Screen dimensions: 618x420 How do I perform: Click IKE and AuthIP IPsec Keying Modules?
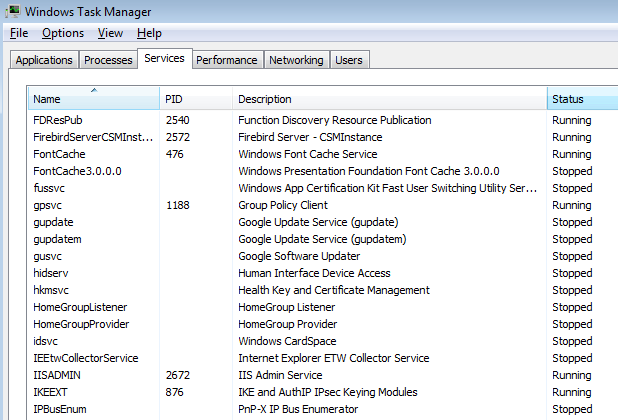[328, 392]
